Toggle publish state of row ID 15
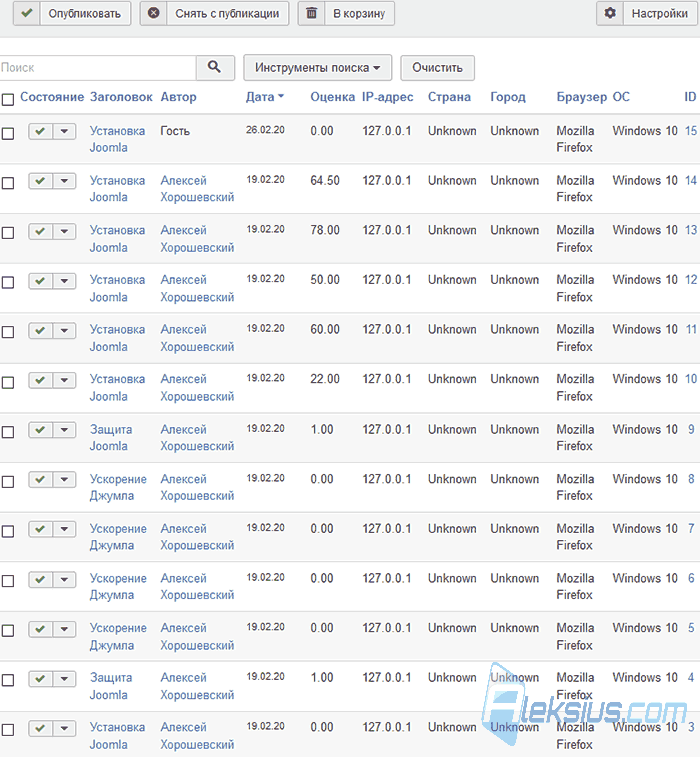The width and height of the screenshot is (700, 757). pyautogui.click(x=41, y=131)
